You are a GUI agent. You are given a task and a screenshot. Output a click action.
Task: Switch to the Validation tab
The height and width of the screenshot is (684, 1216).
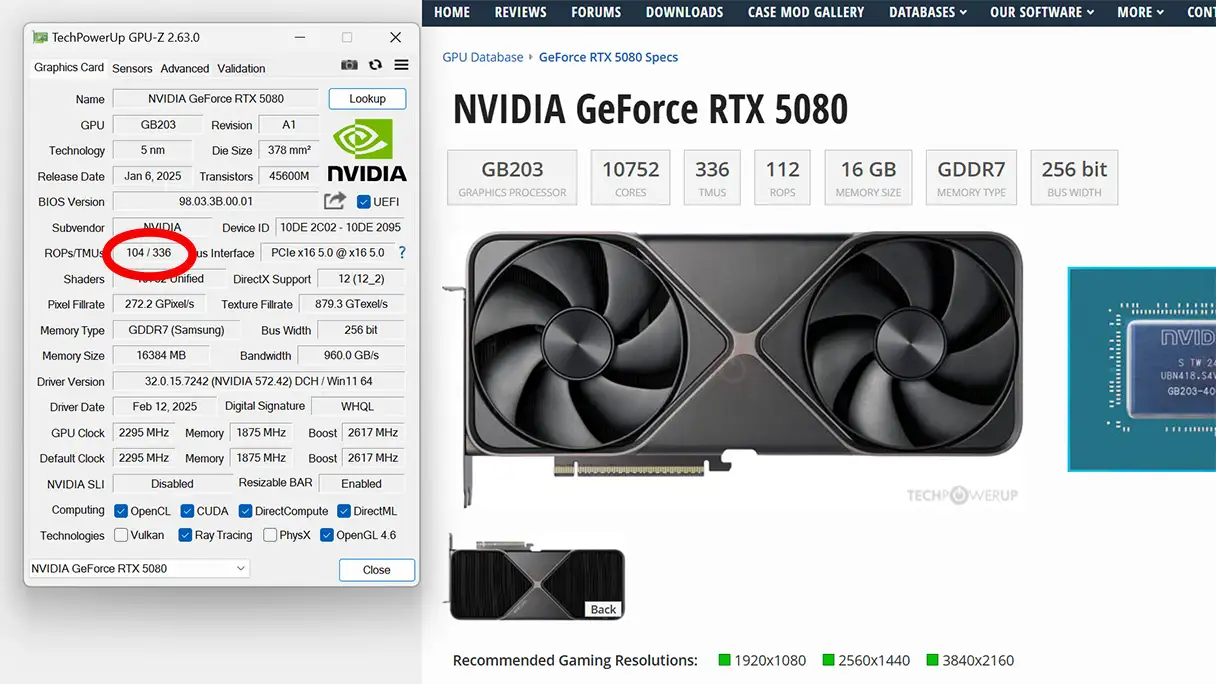241,68
